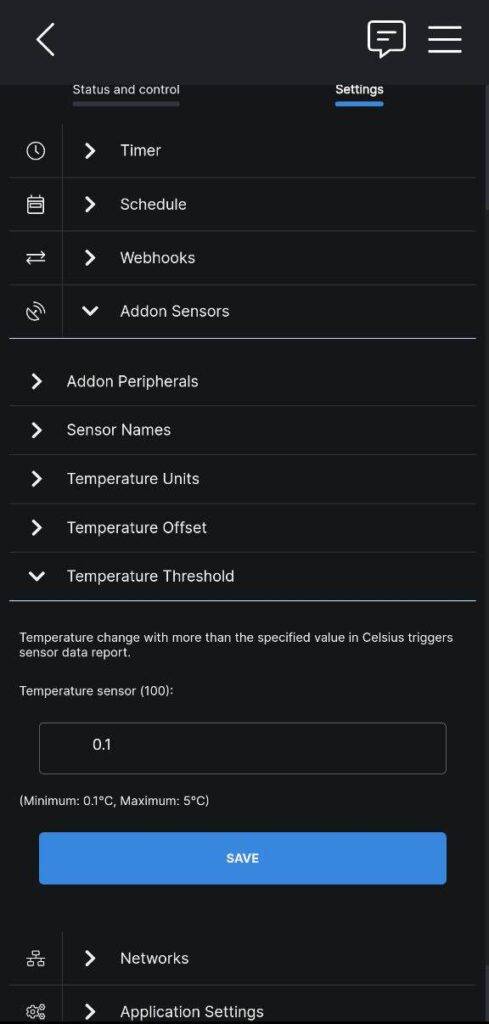The height and width of the screenshot is (1024, 489).
Task: Expand the Timer section
Action: click(x=269, y=151)
